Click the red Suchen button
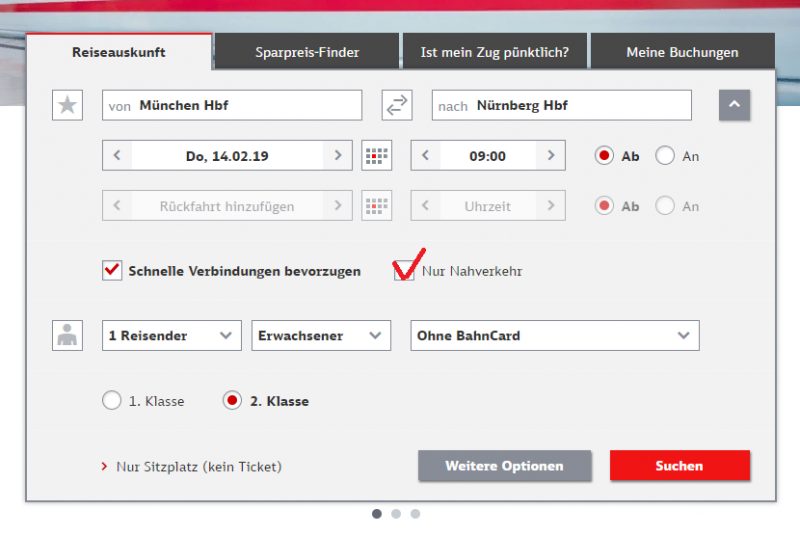The image size is (800, 536). point(680,466)
